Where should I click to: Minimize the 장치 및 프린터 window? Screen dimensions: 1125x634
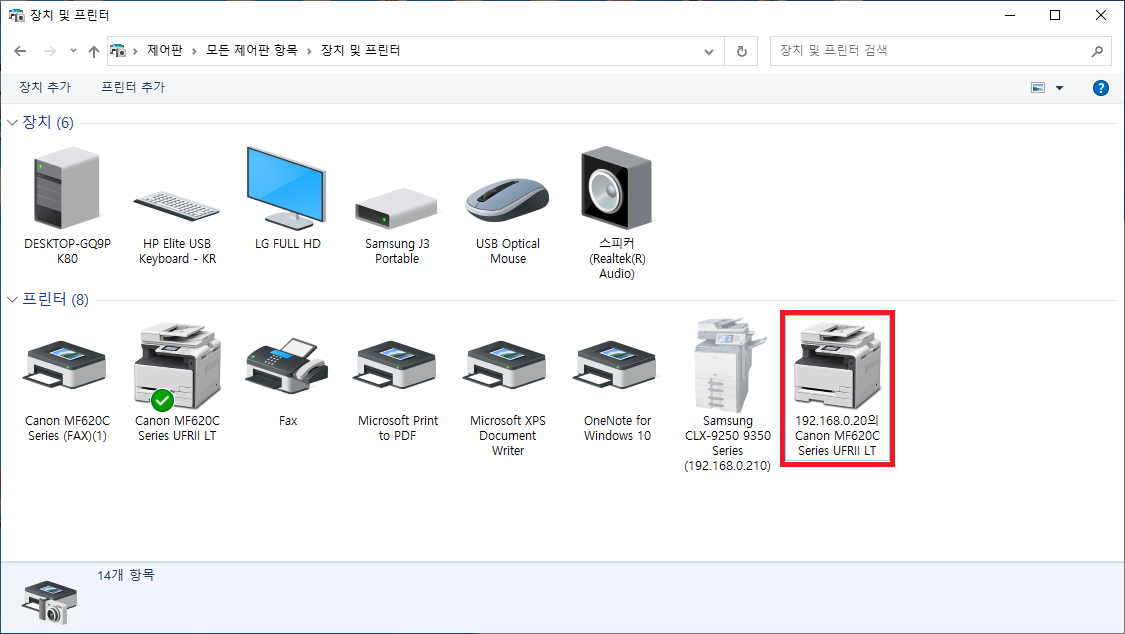pyautogui.click(x=1010, y=15)
